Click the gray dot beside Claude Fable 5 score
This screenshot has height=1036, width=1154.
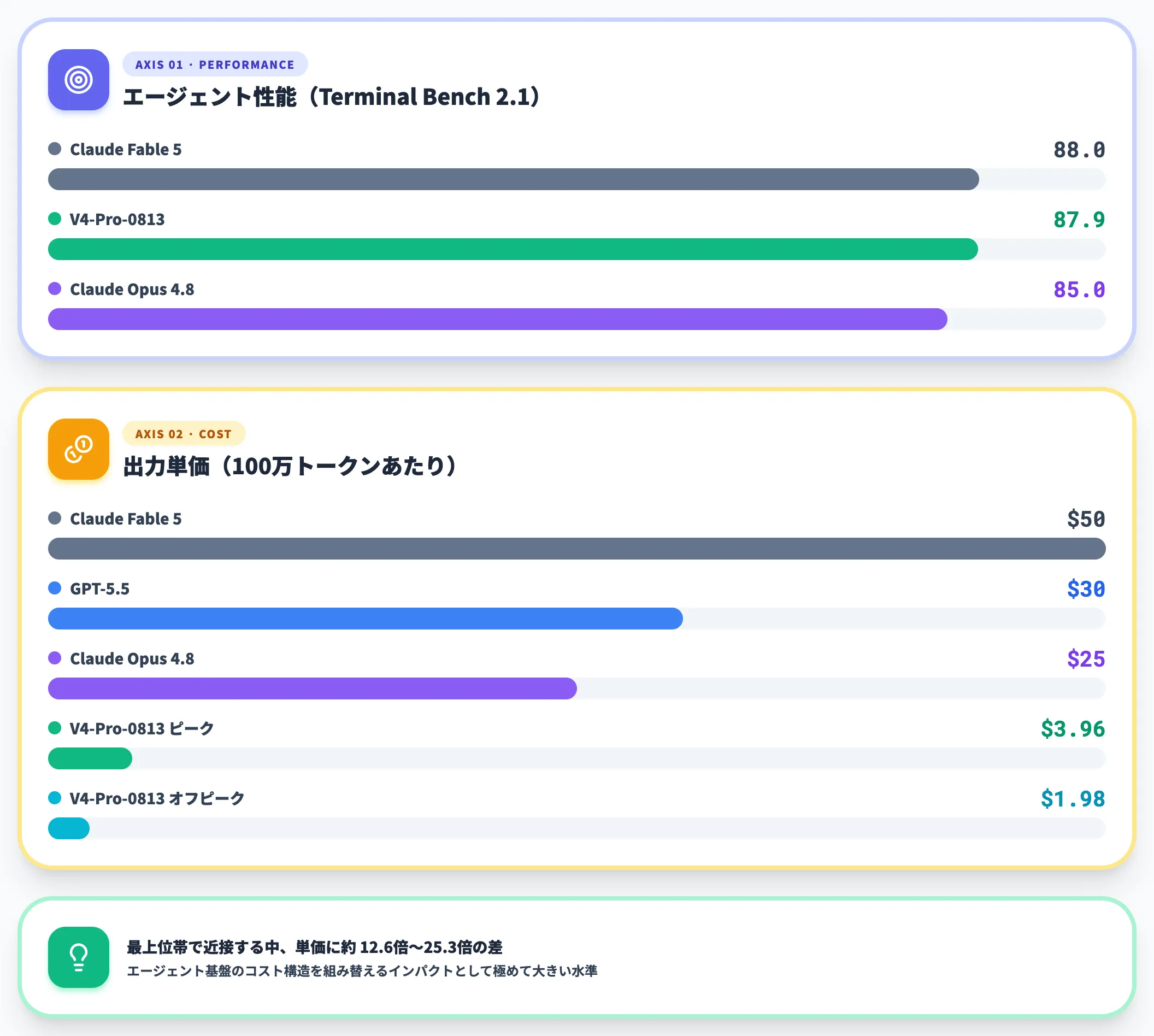click(x=55, y=149)
